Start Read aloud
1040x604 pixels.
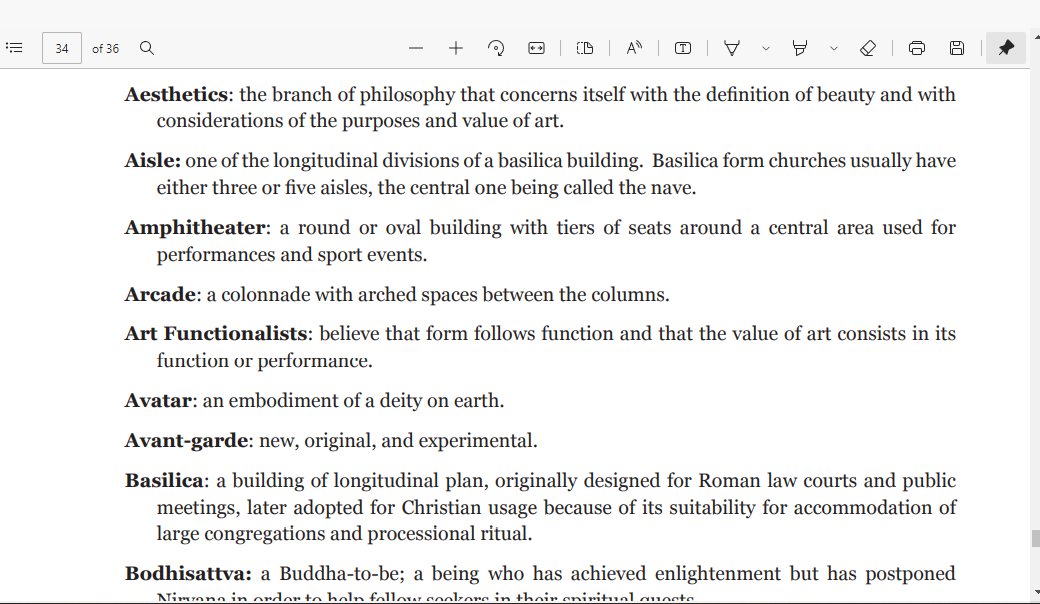tap(634, 48)
